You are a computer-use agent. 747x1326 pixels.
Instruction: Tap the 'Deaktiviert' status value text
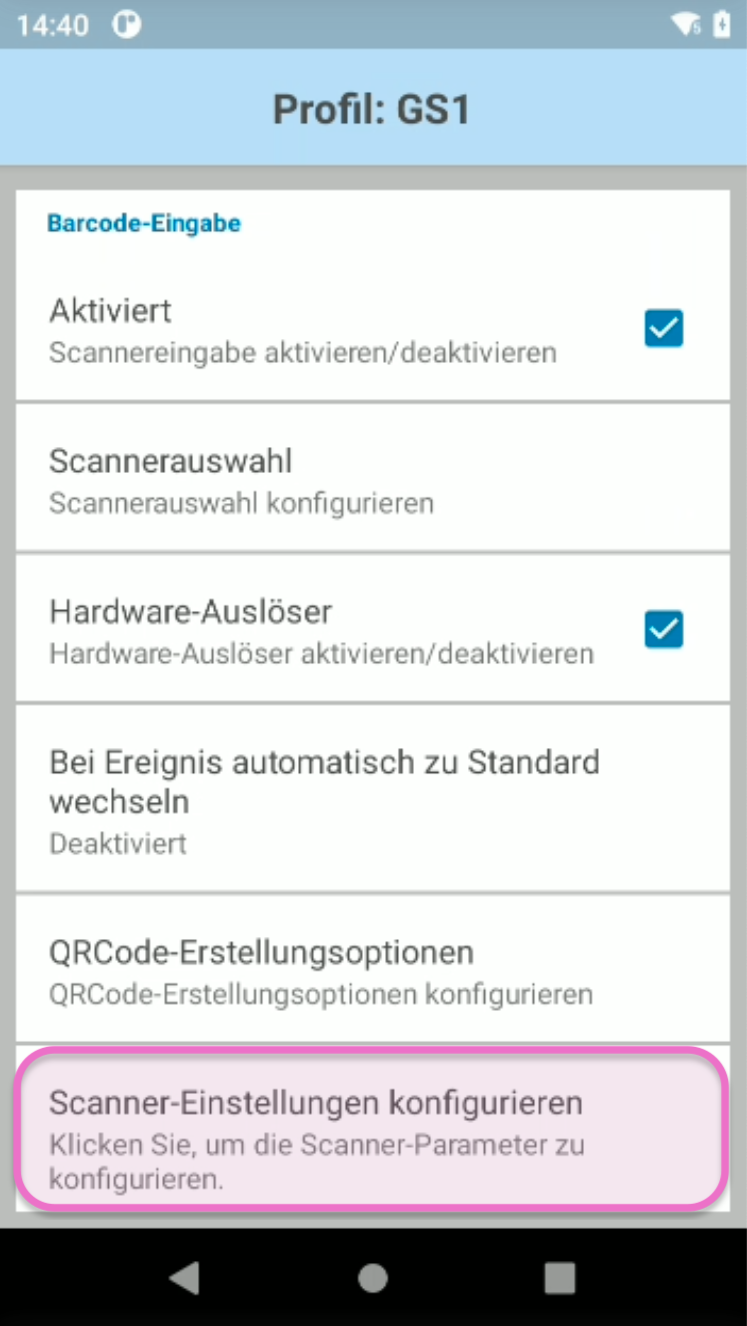[x=118, y=843]
